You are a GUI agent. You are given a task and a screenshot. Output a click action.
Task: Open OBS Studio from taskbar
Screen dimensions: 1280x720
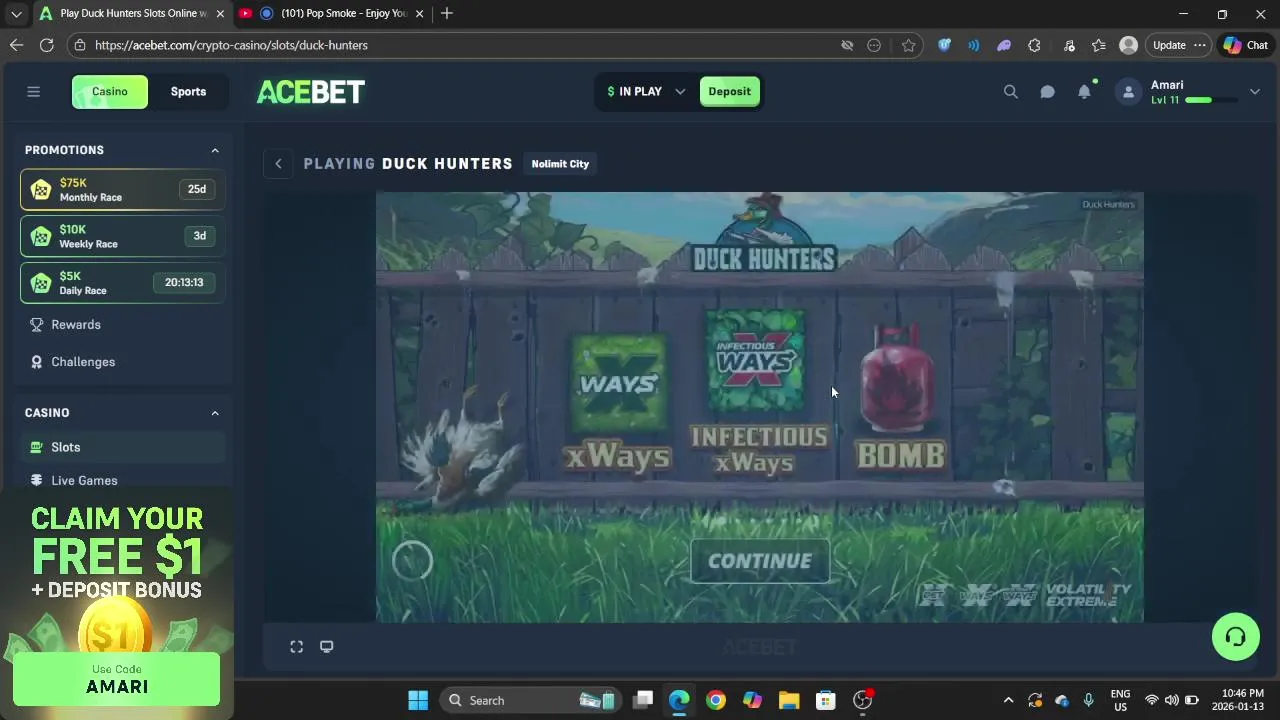pyautogui.click(x=862, y=700)
